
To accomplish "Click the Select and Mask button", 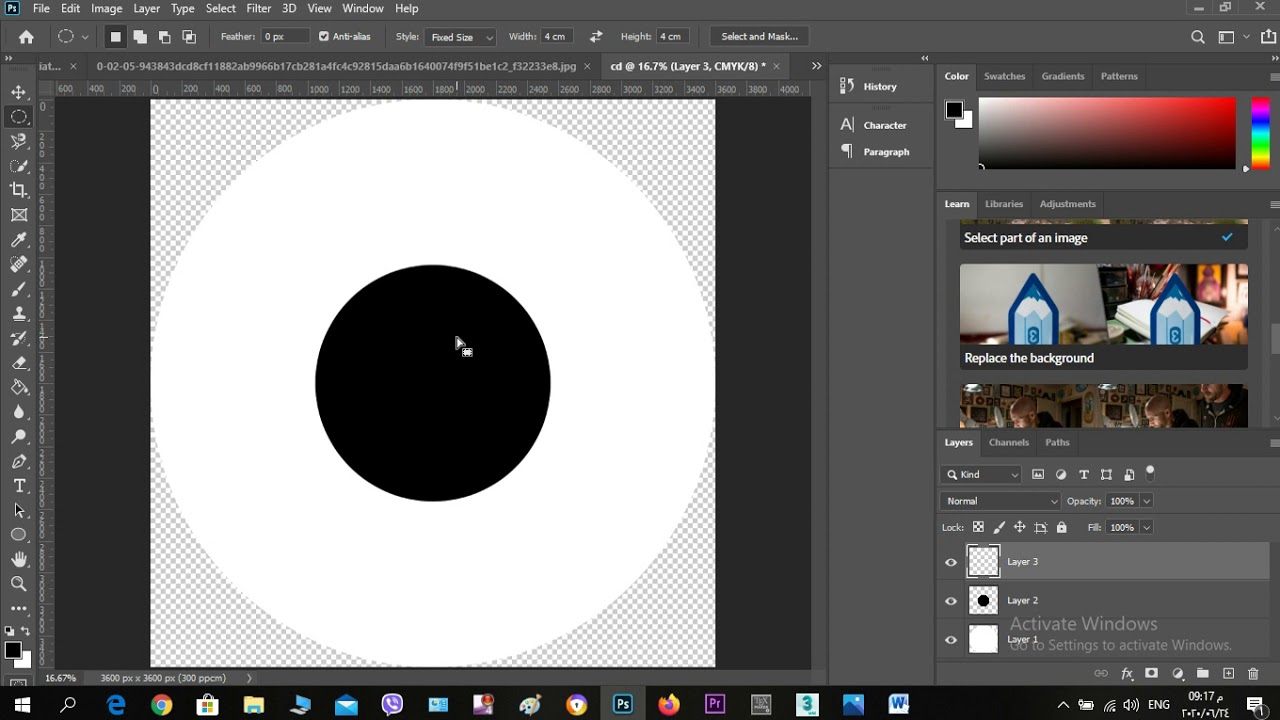I will click(x=760, y=37).
